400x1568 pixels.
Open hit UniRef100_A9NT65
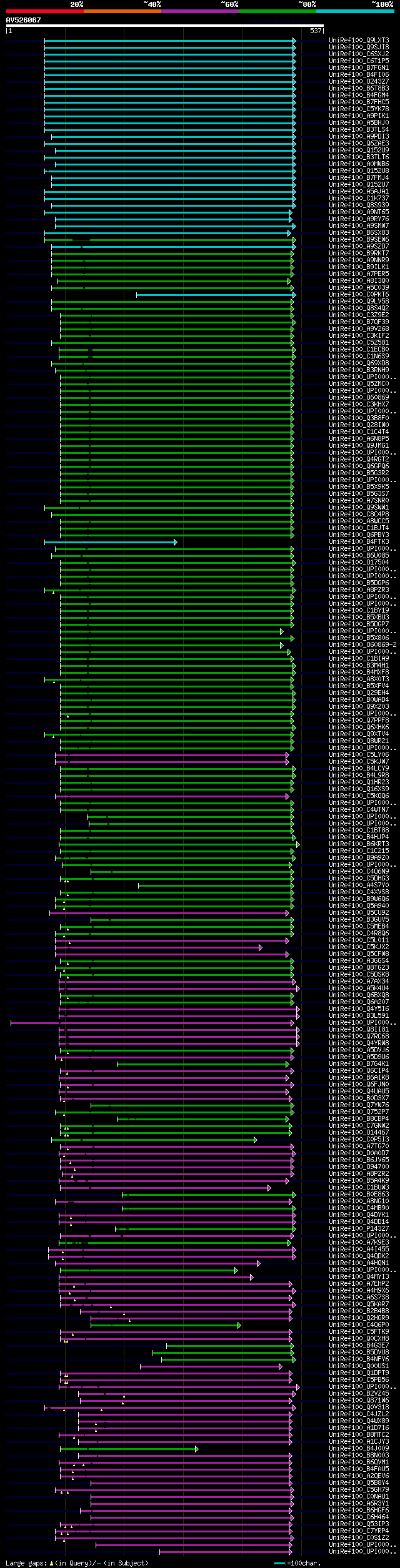(x=359, y=212)
